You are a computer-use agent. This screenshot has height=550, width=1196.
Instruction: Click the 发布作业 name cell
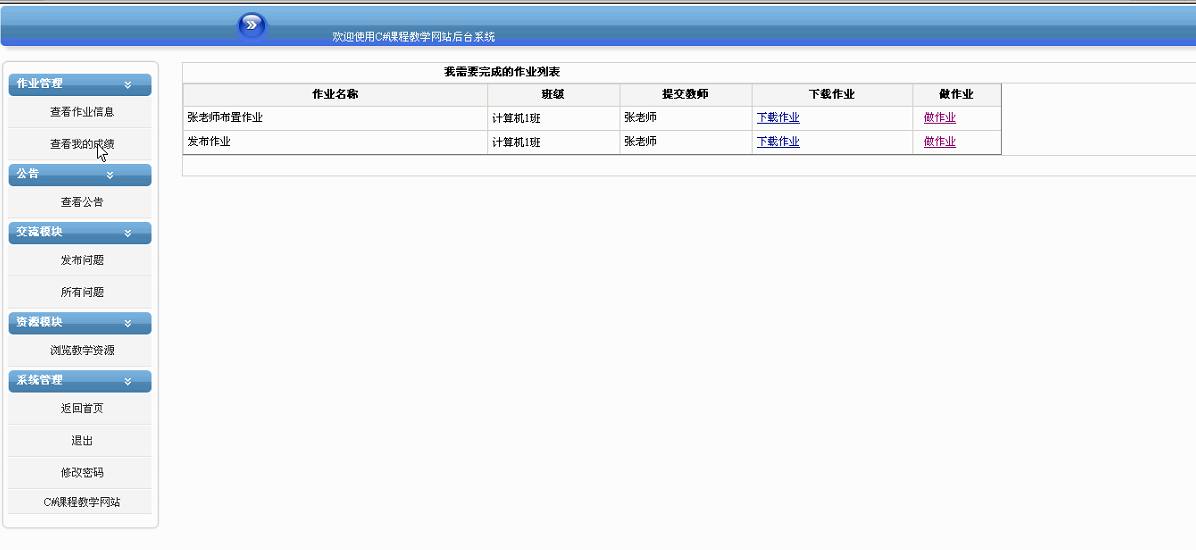click(x=336, y=142)
